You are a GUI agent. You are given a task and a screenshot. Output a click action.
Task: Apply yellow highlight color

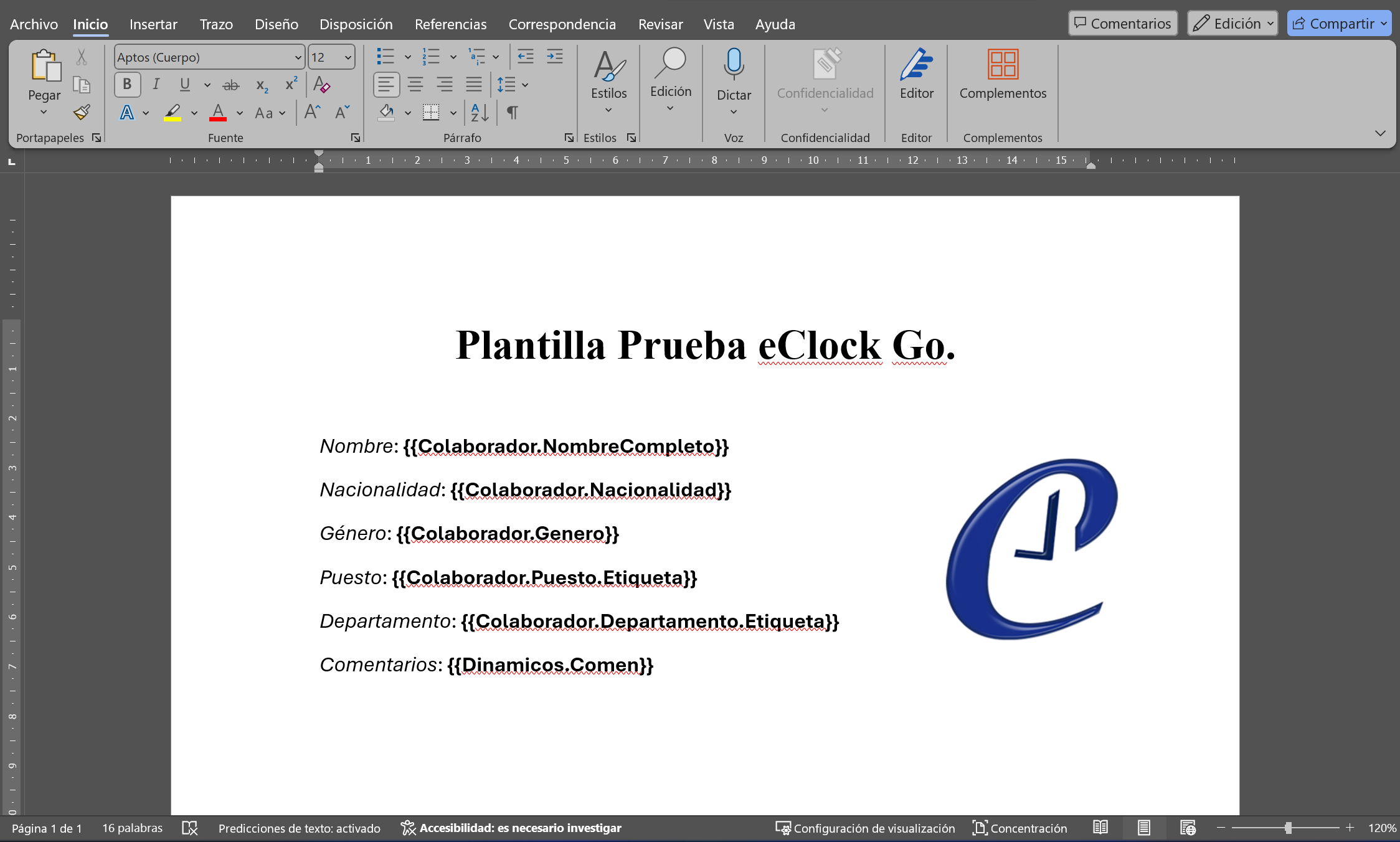tap(173, 113)
